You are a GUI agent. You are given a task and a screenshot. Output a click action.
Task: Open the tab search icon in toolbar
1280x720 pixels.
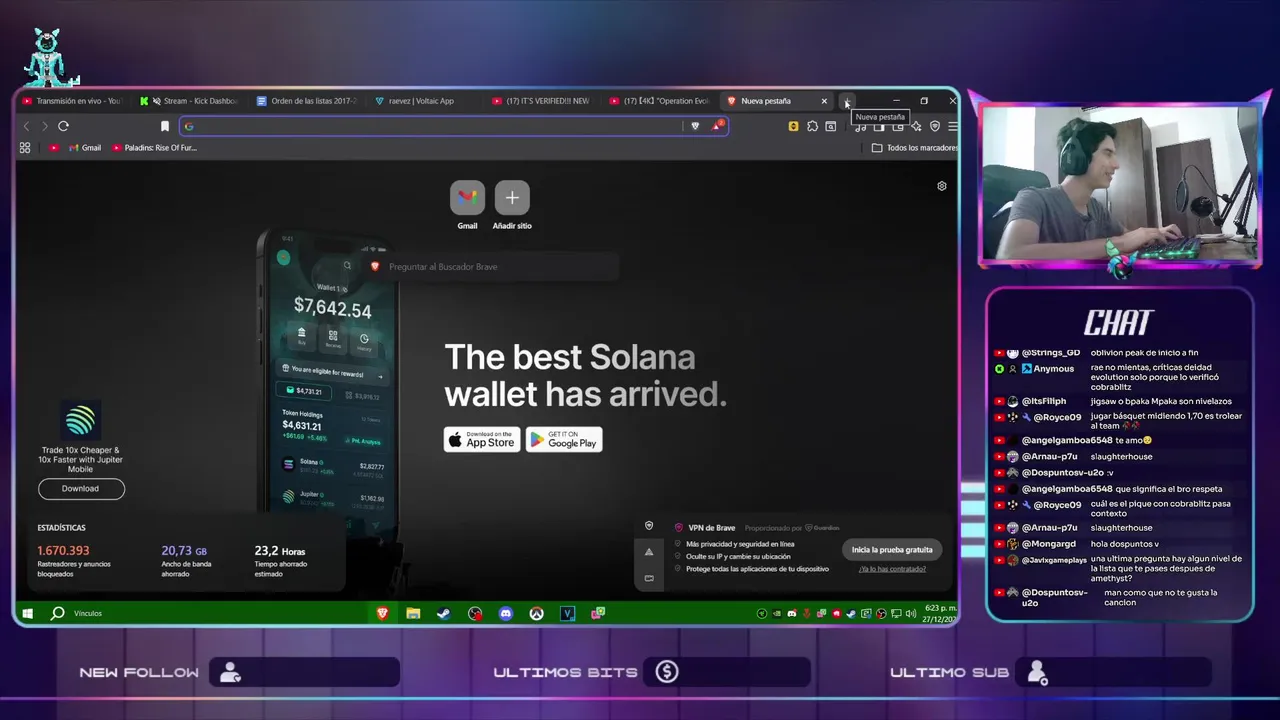[x=830, y=126]
